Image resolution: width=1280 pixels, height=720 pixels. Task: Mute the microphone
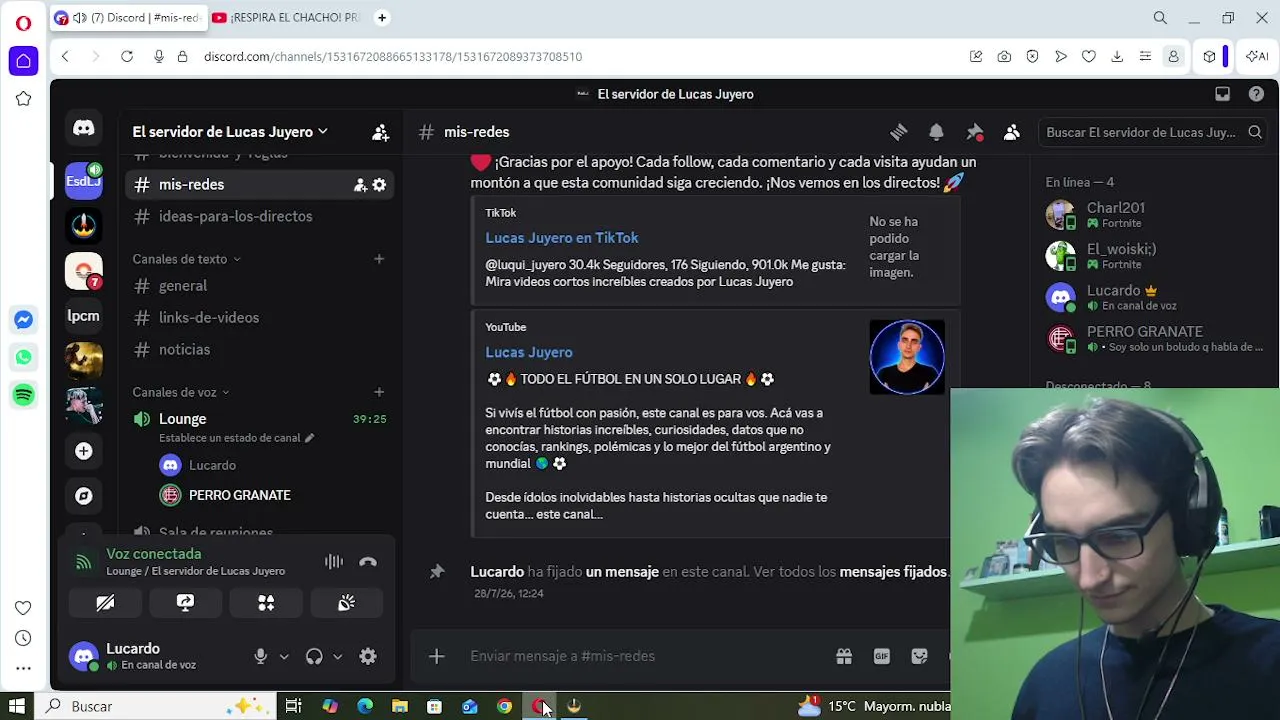tap(260, 656)
